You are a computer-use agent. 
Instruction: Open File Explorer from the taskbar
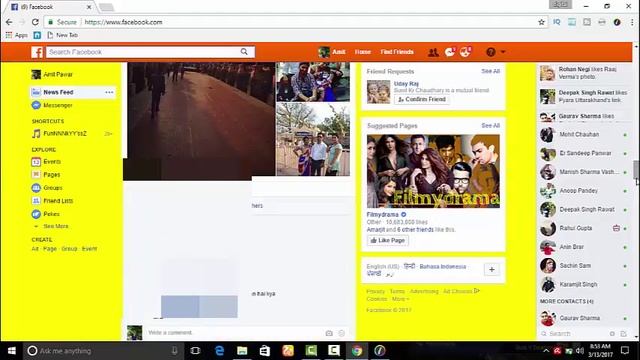pyautogui.click(x=242, y=351)
